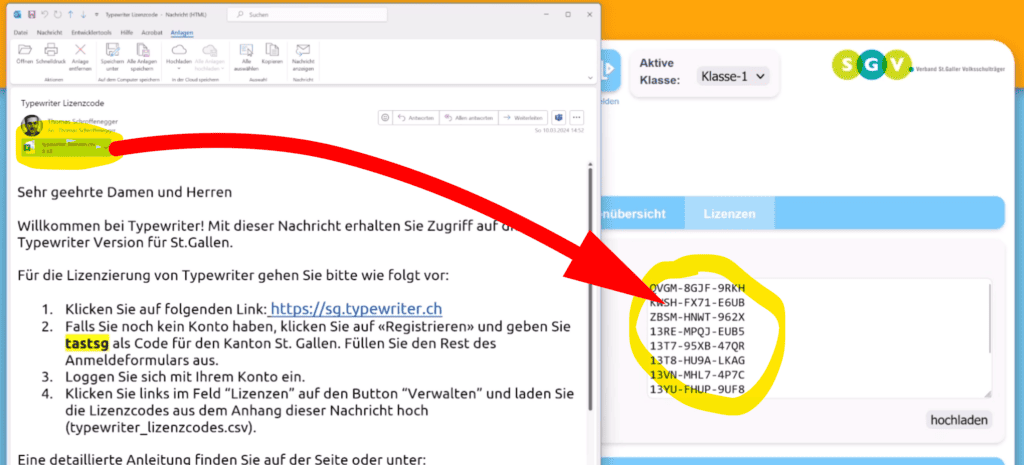Viewport: 1024px width, 465px height.
Task: Click the Öffnen attachment icon in ribbon
Action: tap(25, 50)
